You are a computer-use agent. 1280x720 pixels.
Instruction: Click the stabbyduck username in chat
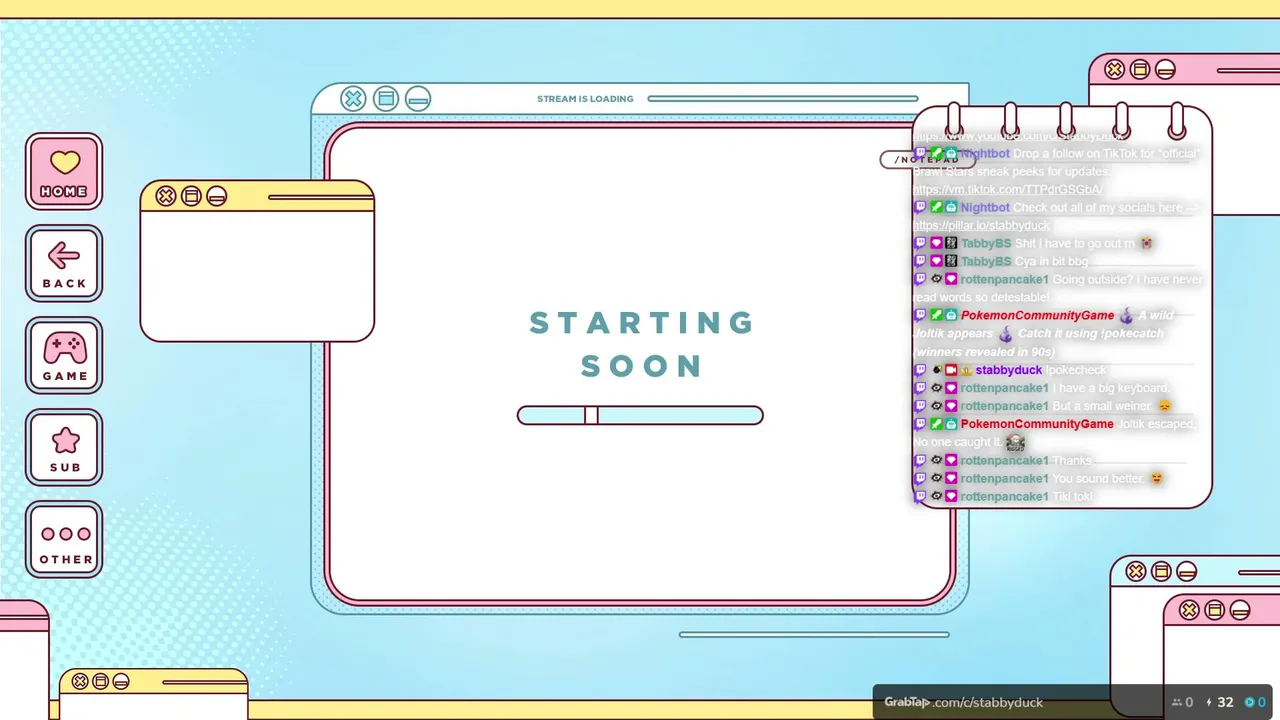pyautogui.click(x=1009, y=370)
